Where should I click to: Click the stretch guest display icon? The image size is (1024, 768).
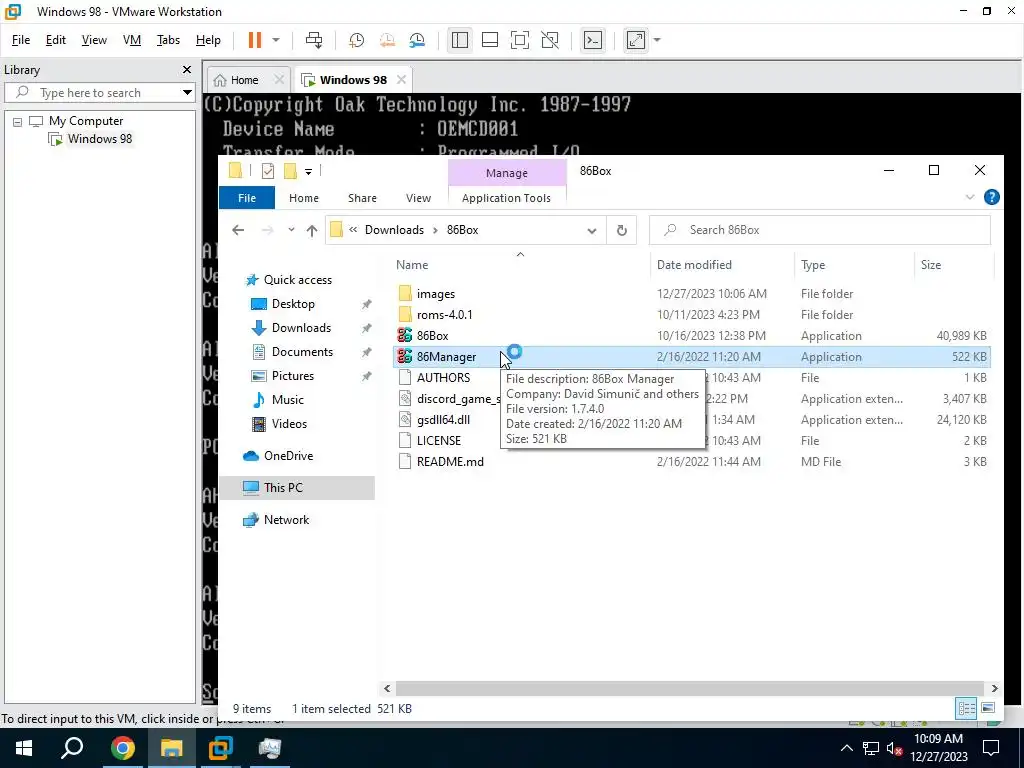(635, 40)
